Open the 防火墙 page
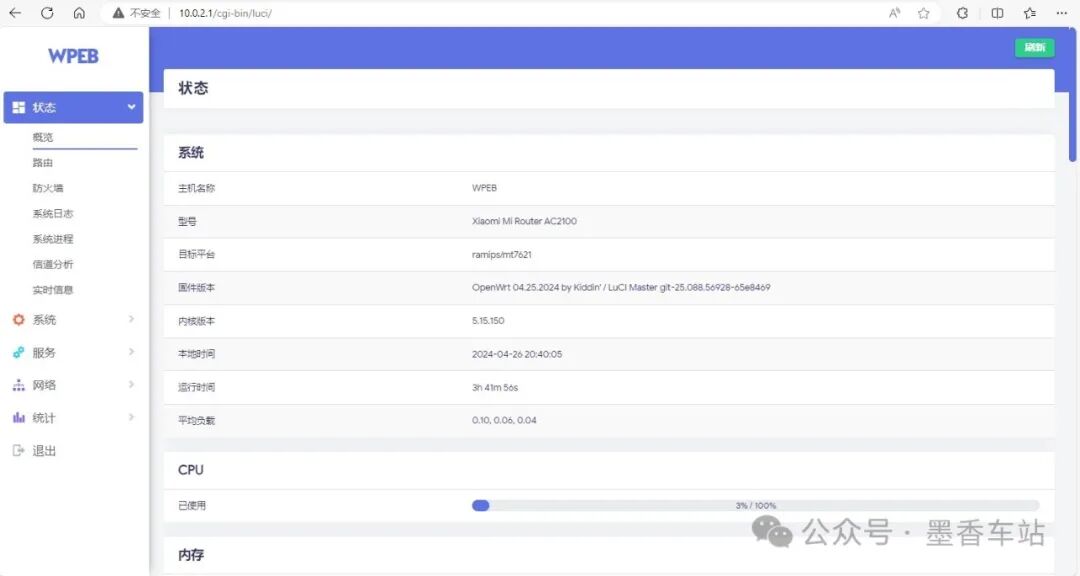 pos(46,187)
